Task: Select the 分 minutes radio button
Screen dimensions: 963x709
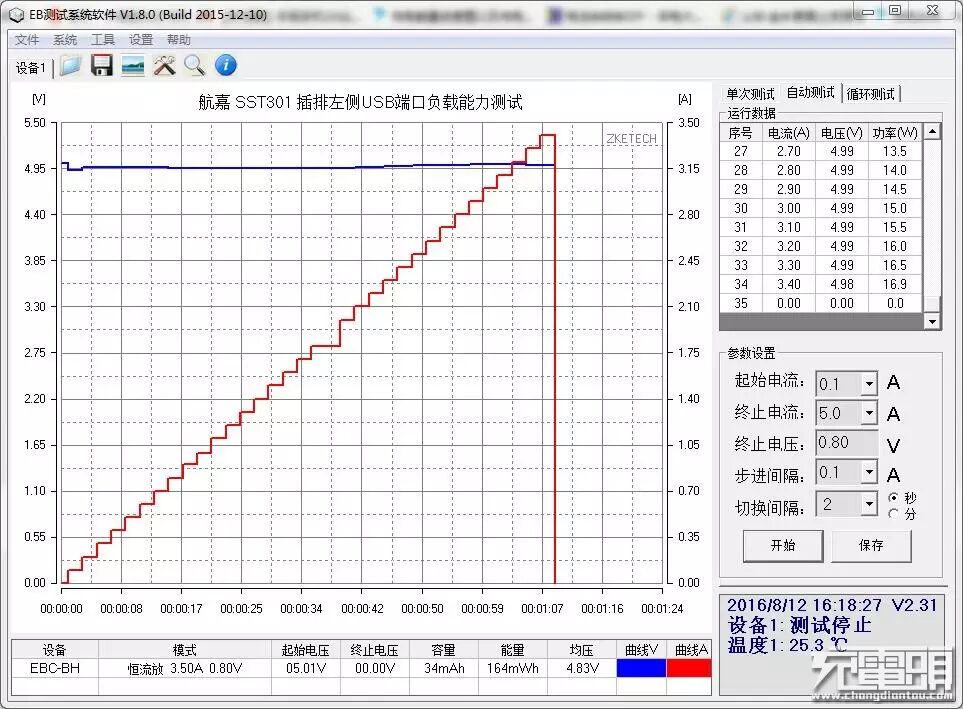Action: point(894,513)
